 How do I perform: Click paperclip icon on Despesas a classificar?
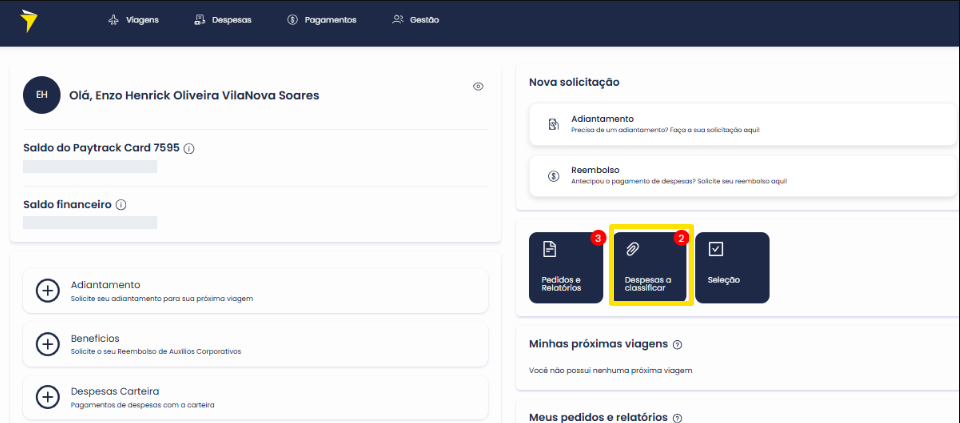tap(632, 249)
